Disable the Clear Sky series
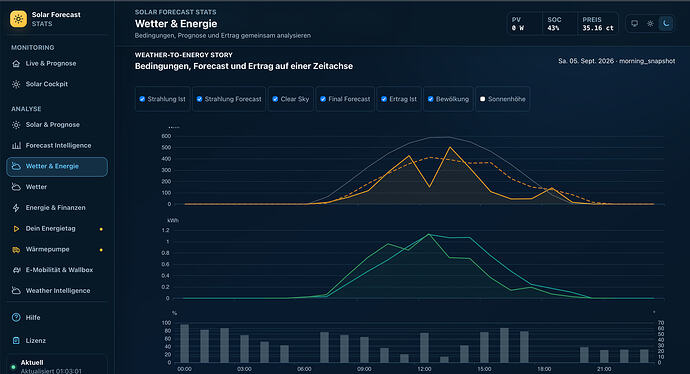The image size is (690, 374). (275, 99)
